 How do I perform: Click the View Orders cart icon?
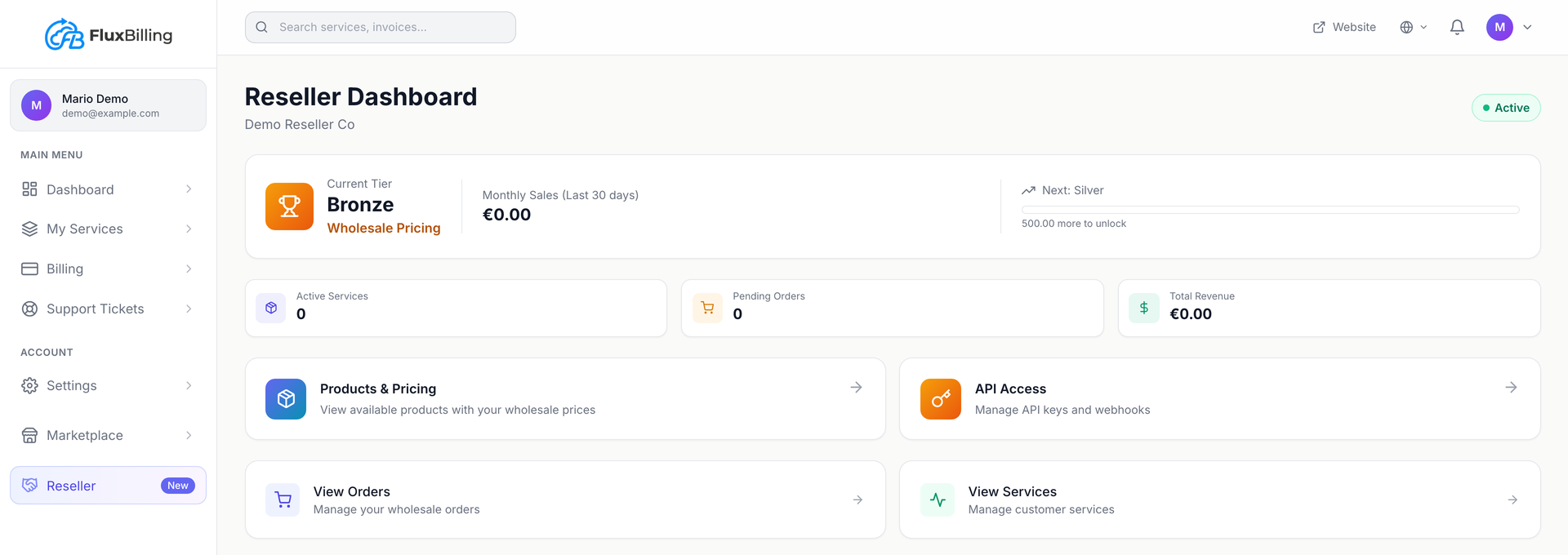tap(283, 499)
